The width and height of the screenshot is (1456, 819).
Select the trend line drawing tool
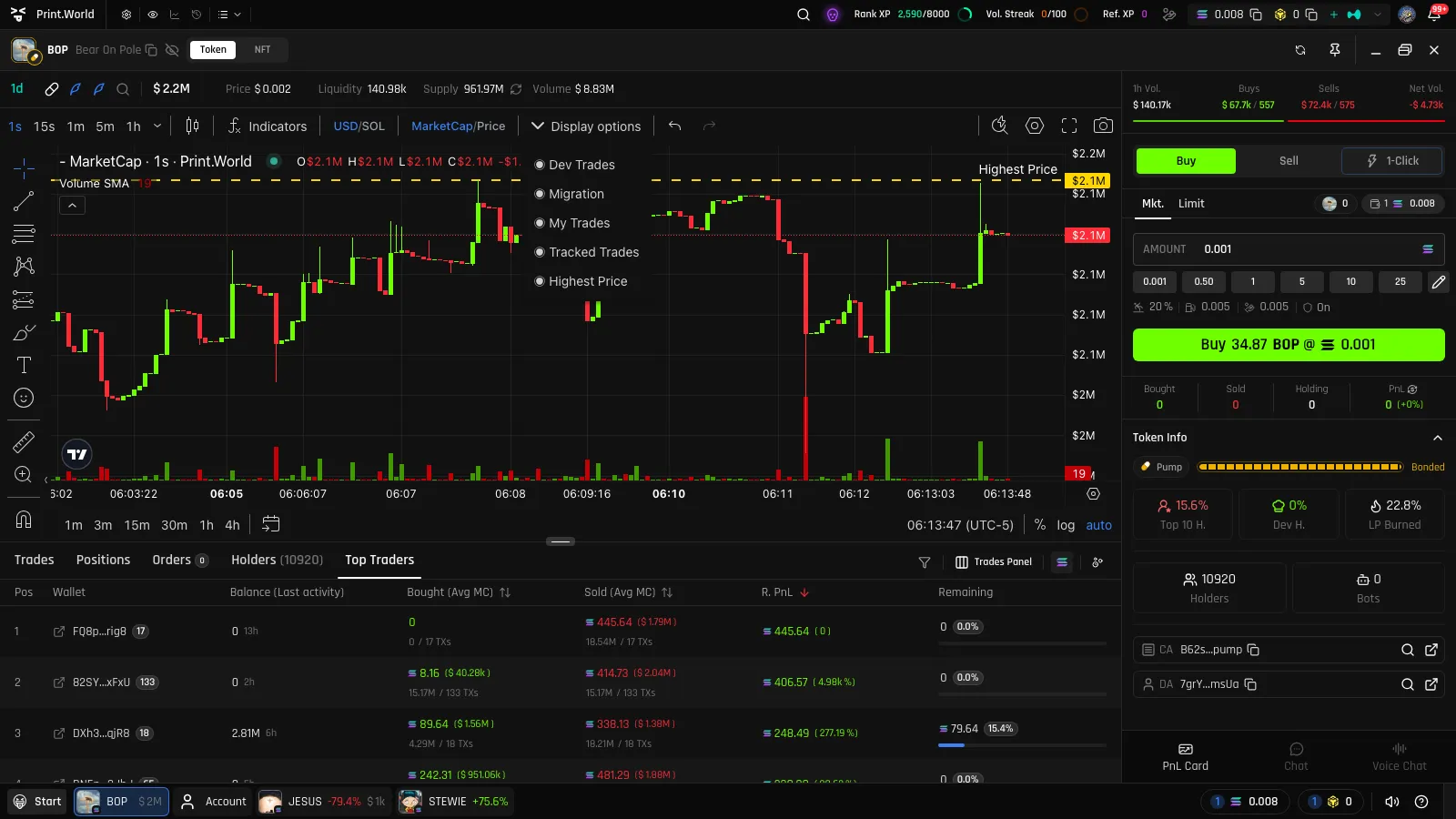(24, 201)
